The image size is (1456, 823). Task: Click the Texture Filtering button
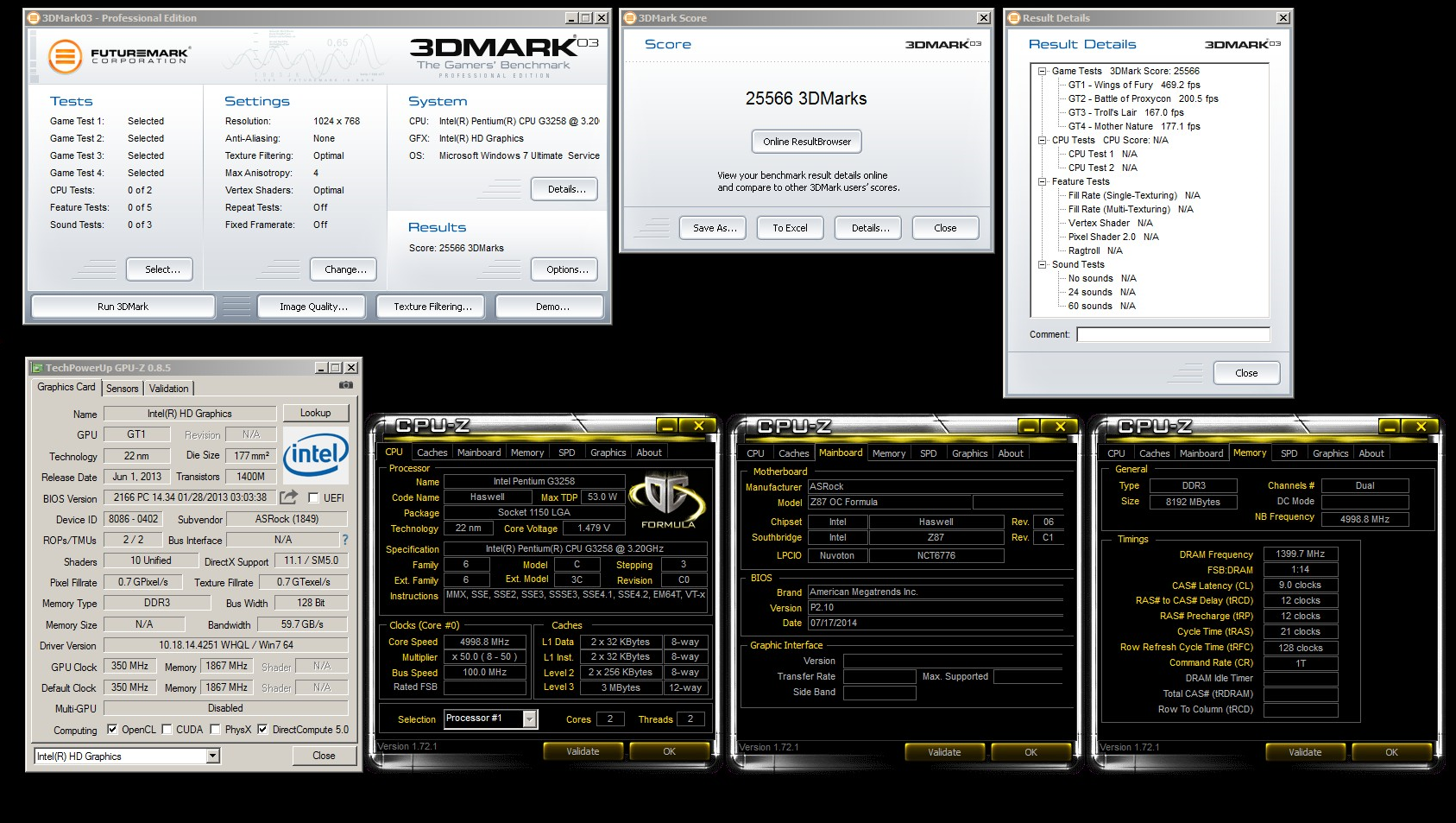tap(432, 307)
